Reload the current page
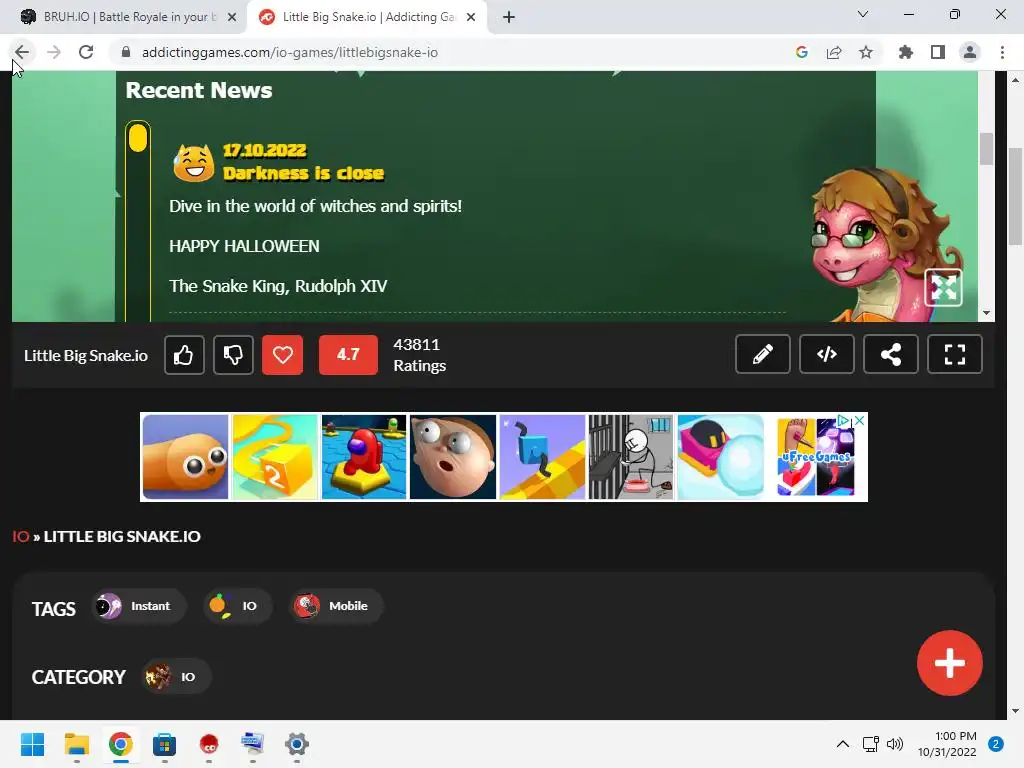This screenshot has width=1024, height=768. click(x=86, y=52)
